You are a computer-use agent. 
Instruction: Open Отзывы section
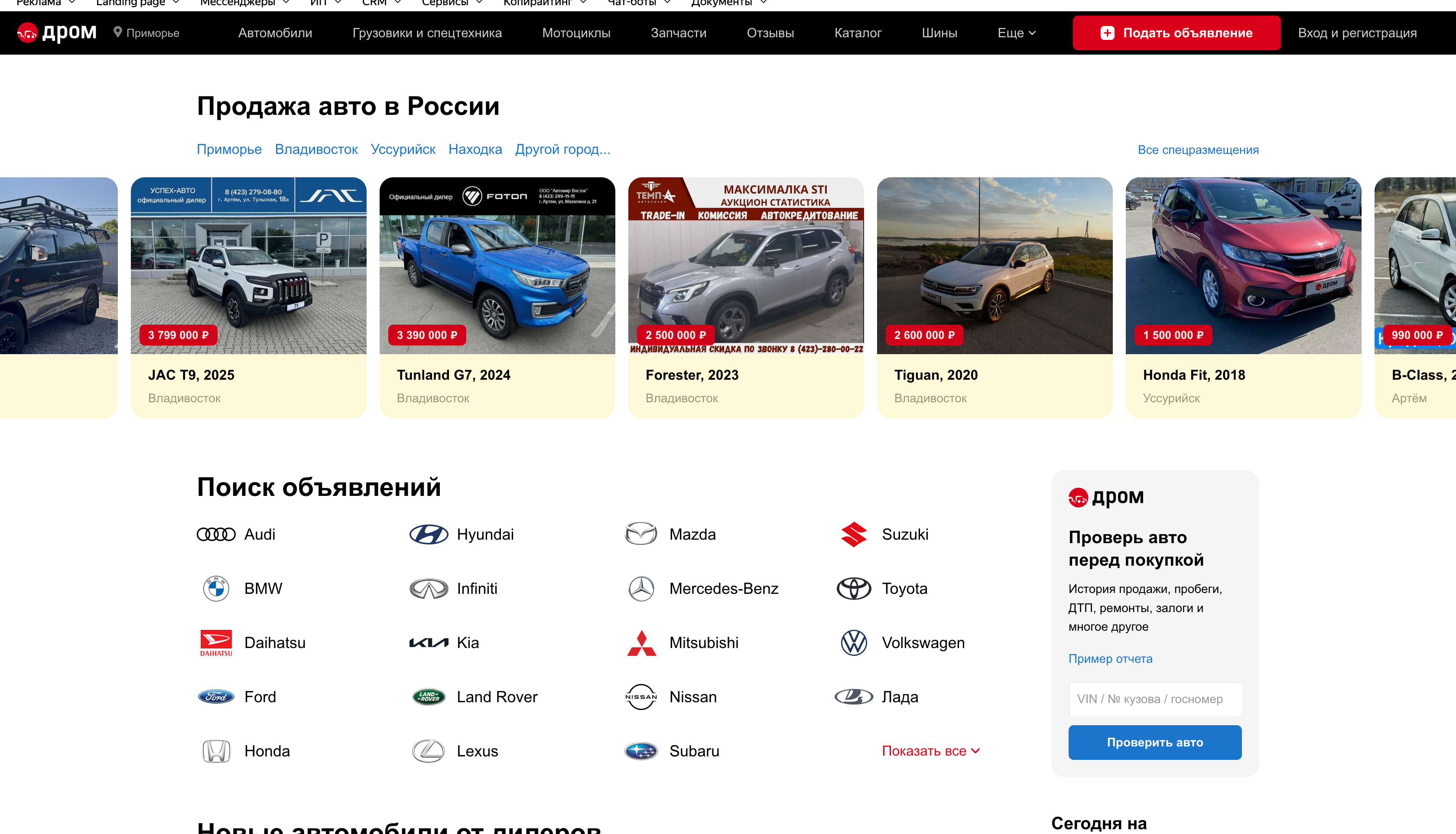point(770,33)
